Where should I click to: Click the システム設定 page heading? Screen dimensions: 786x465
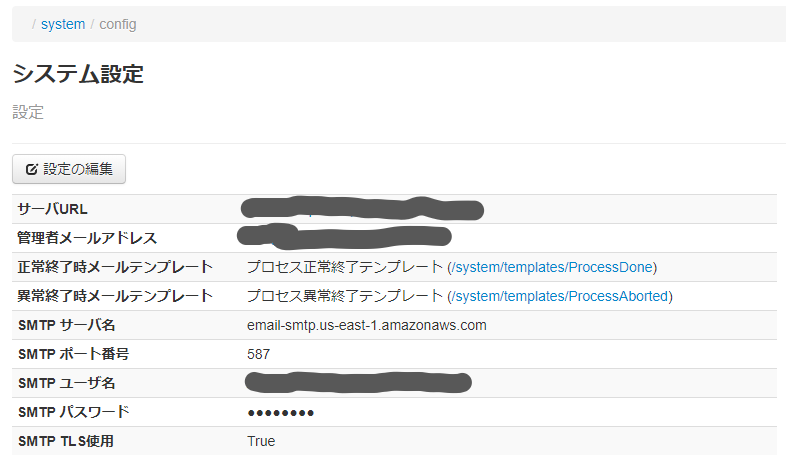pyautogui.click(x=78, y=75)
